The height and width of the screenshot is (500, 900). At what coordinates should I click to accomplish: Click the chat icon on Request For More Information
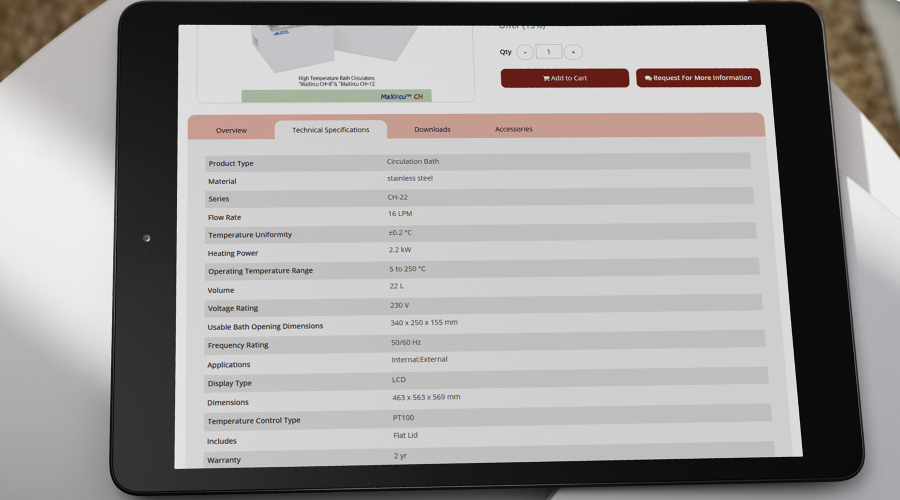click(x=648, y=78)
